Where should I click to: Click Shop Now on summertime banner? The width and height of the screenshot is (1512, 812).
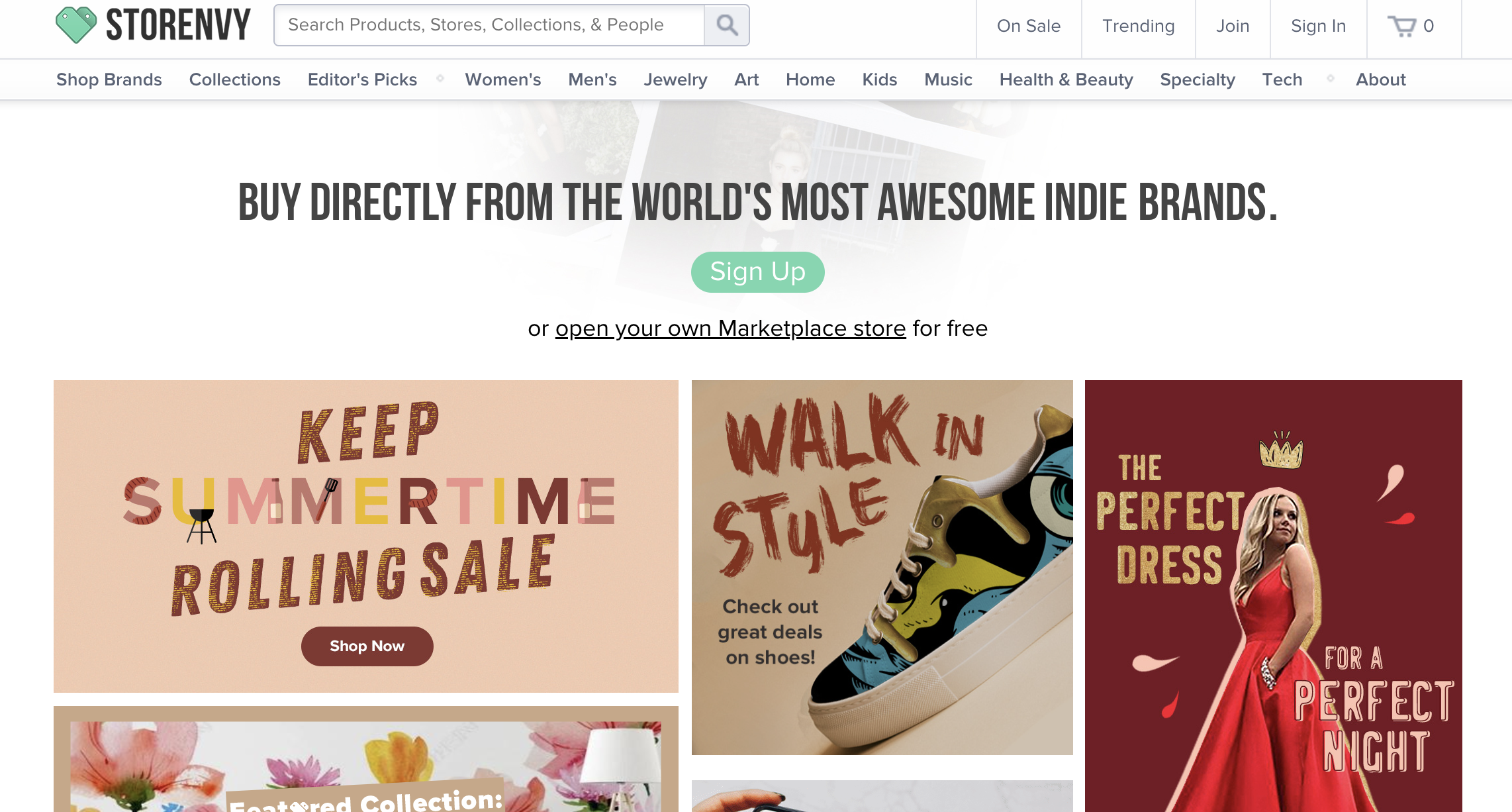click(x=367, y=646)
